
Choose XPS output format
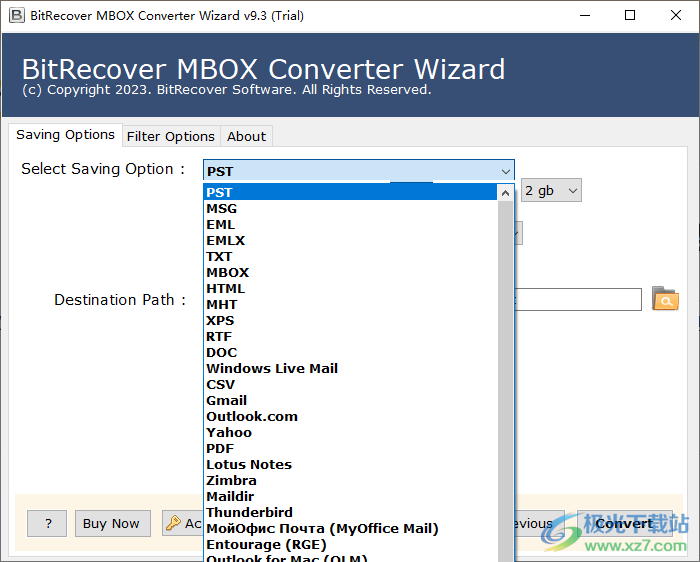click(350, 321)
